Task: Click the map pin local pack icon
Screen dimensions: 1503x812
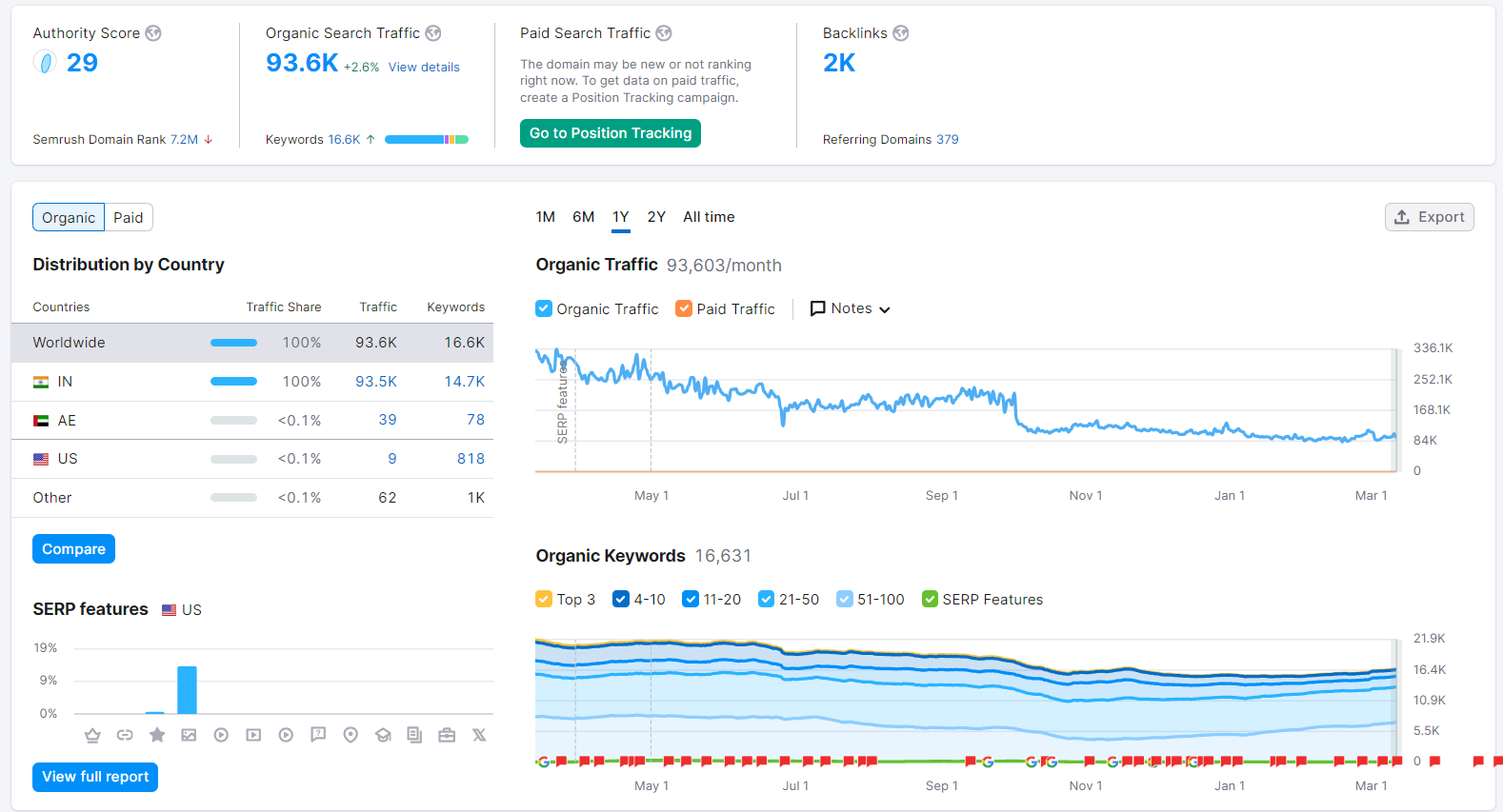Action: (x=351, y=735)
